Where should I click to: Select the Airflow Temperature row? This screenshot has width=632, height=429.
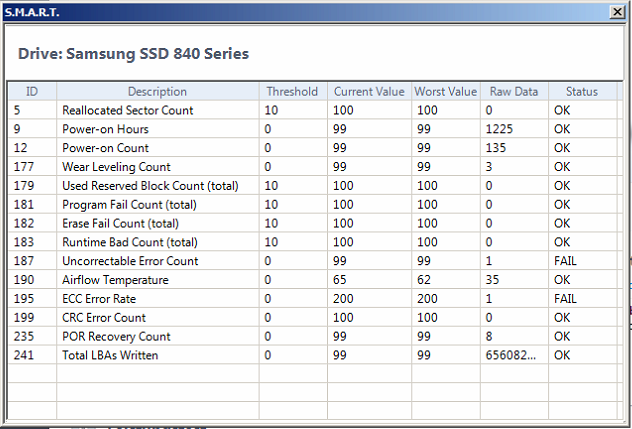[313, 280]
